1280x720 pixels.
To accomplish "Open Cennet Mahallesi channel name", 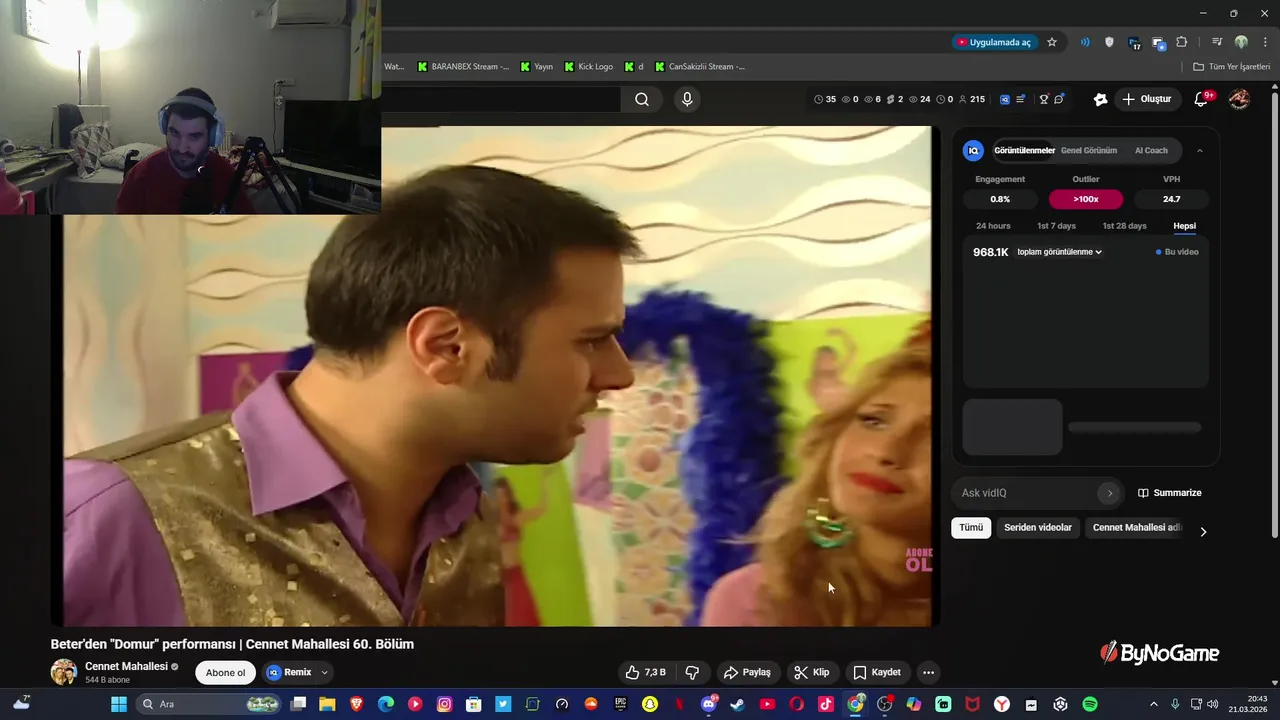I will tap(126, 666).
